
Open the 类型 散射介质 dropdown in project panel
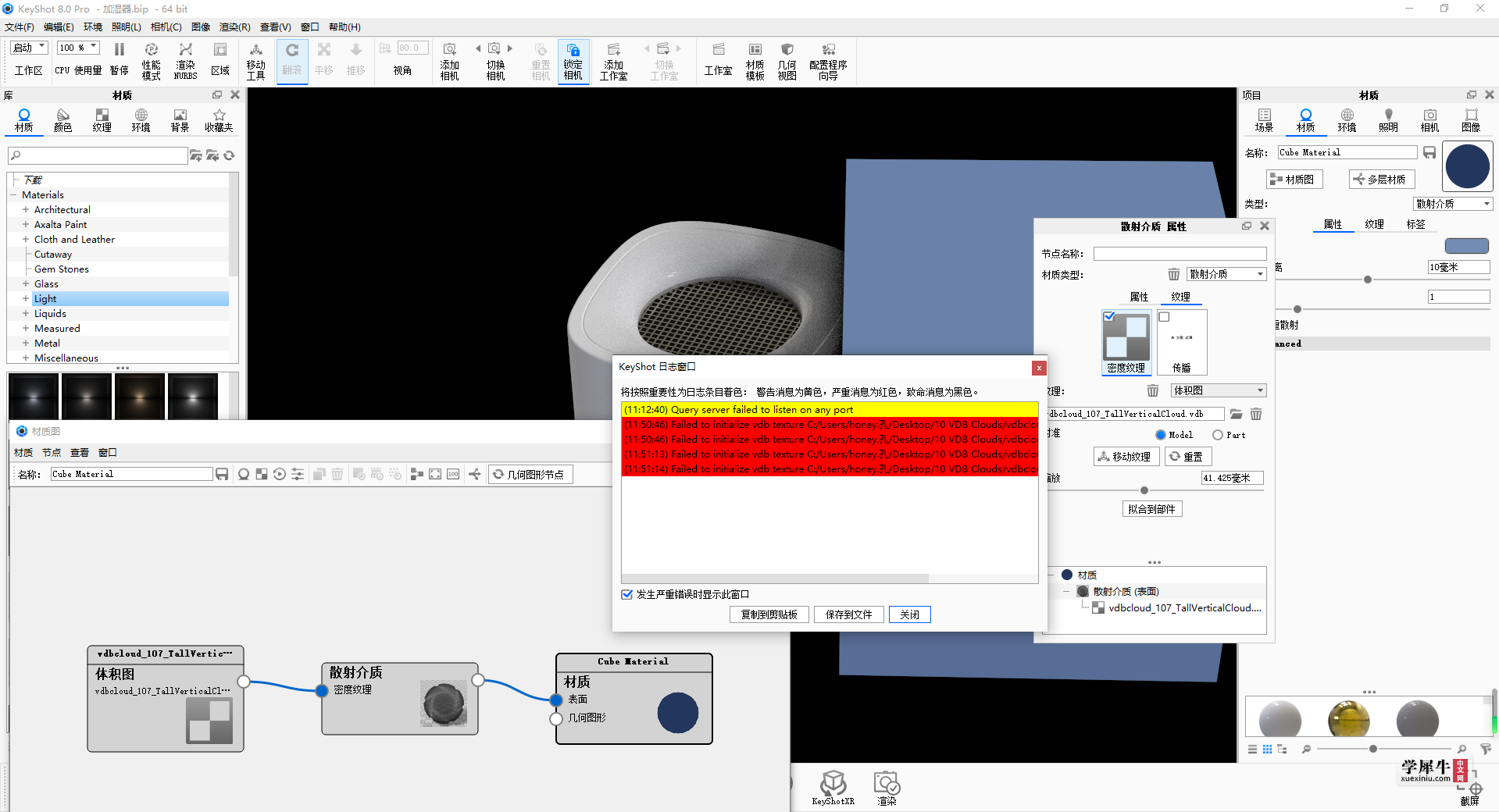(1453, 204)
